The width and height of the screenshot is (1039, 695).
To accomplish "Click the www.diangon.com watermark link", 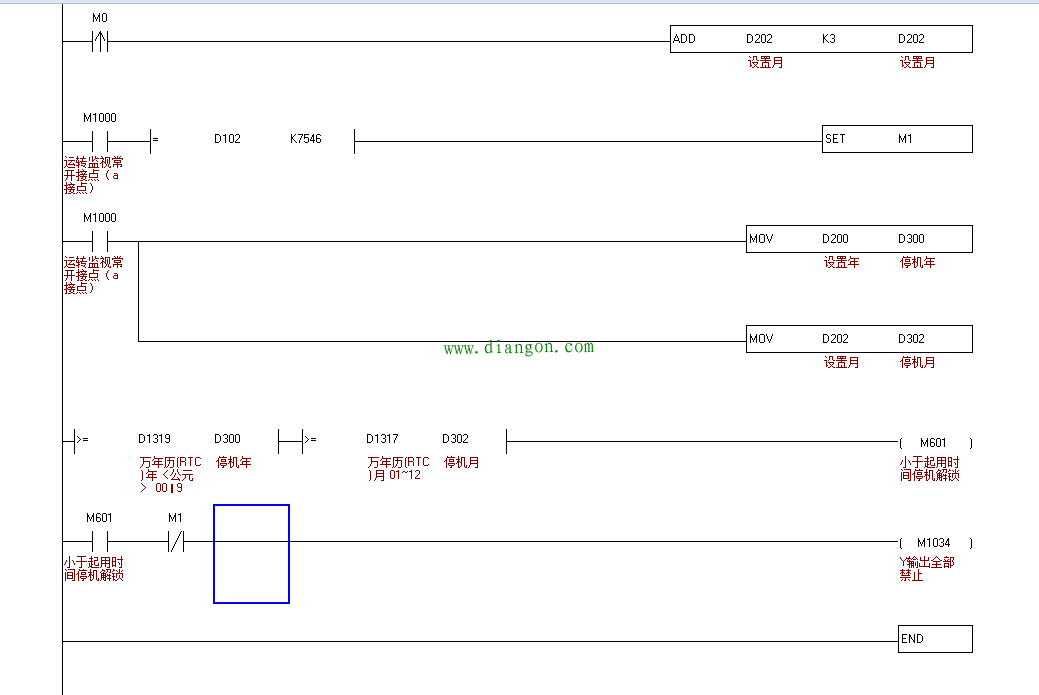I will click(x=518, y=348).
